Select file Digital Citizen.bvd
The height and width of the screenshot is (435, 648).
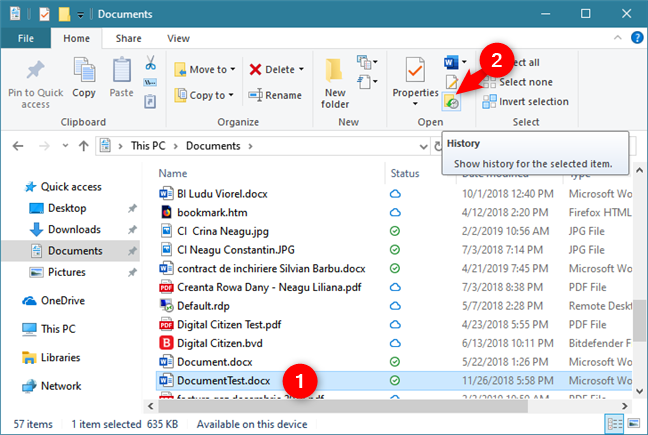click(x=220, y=343)
